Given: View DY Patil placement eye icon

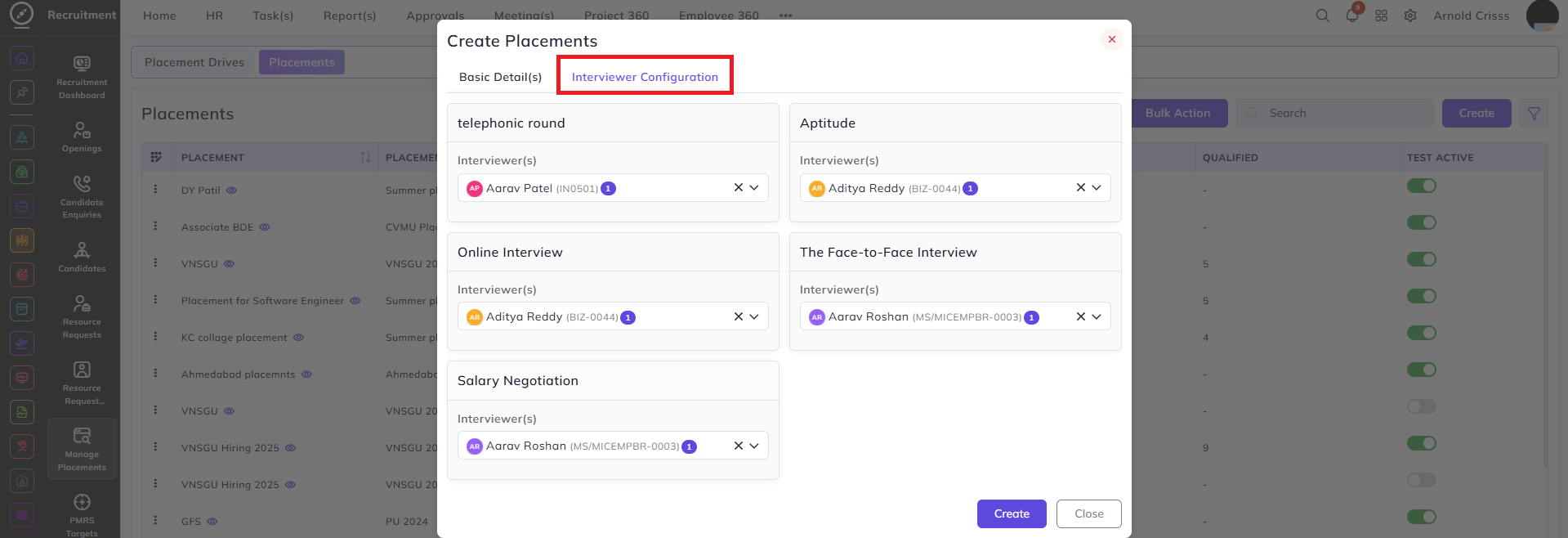Looking at the screenshot, I should click(231, 191).
